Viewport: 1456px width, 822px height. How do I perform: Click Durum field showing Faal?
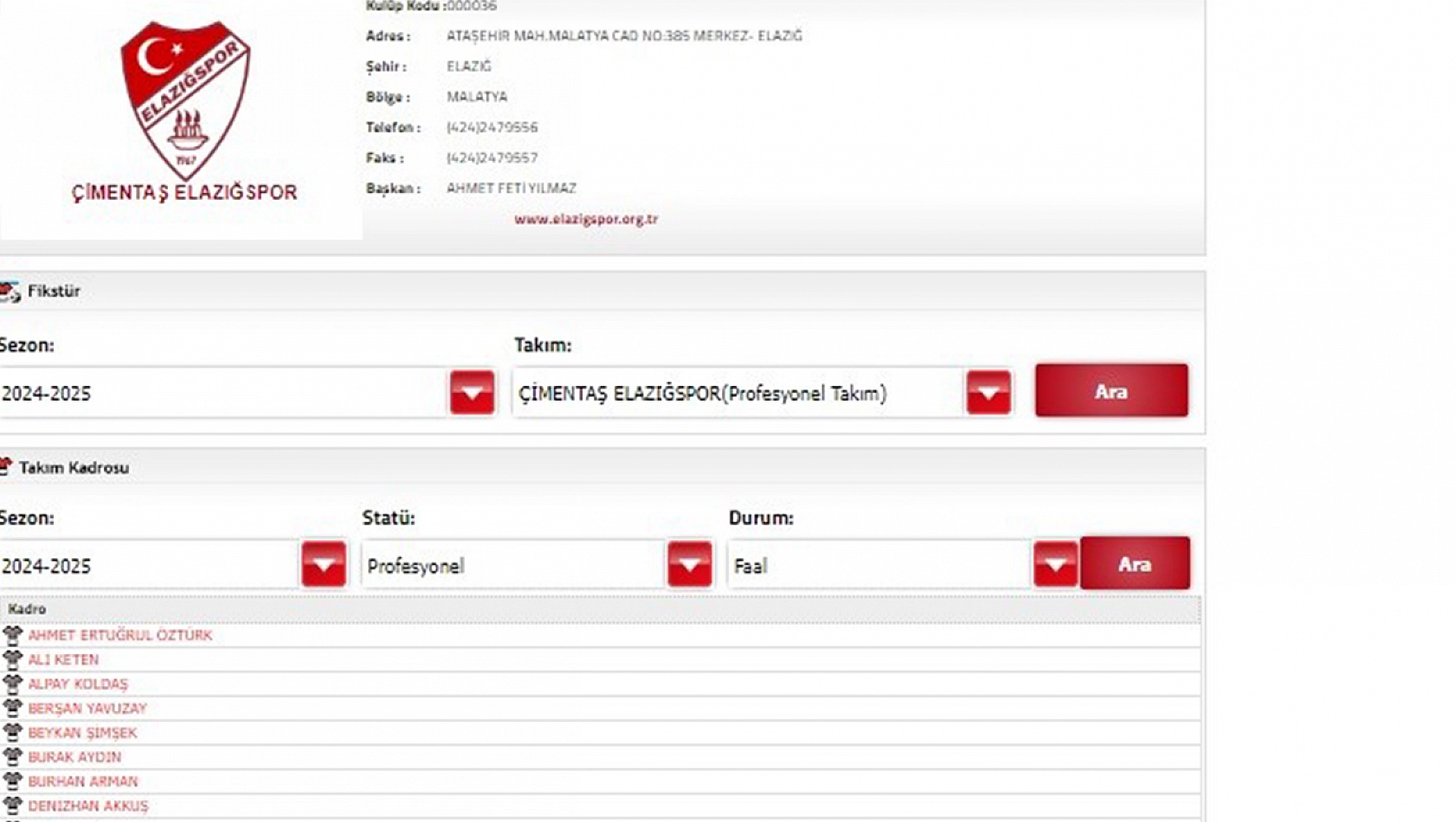879,565
